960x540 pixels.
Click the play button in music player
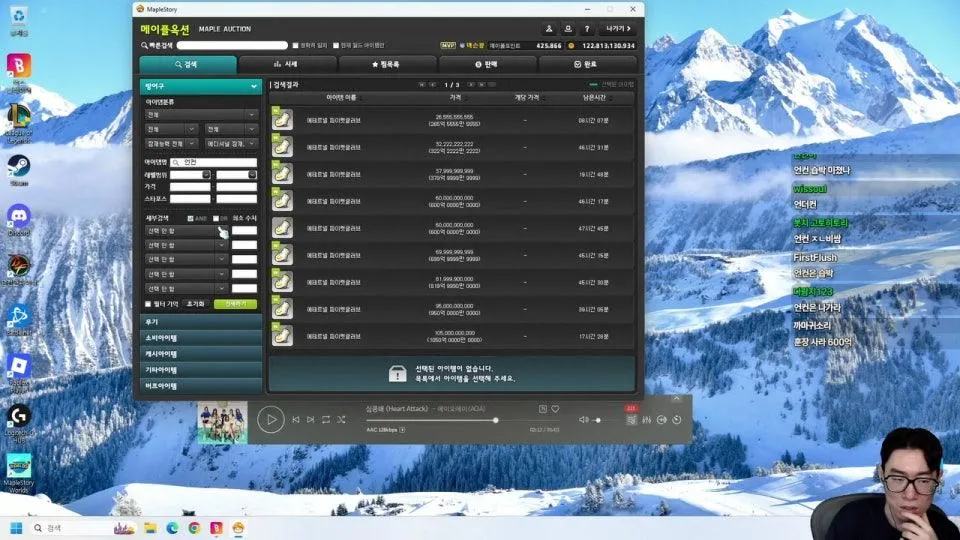[271, 420]
